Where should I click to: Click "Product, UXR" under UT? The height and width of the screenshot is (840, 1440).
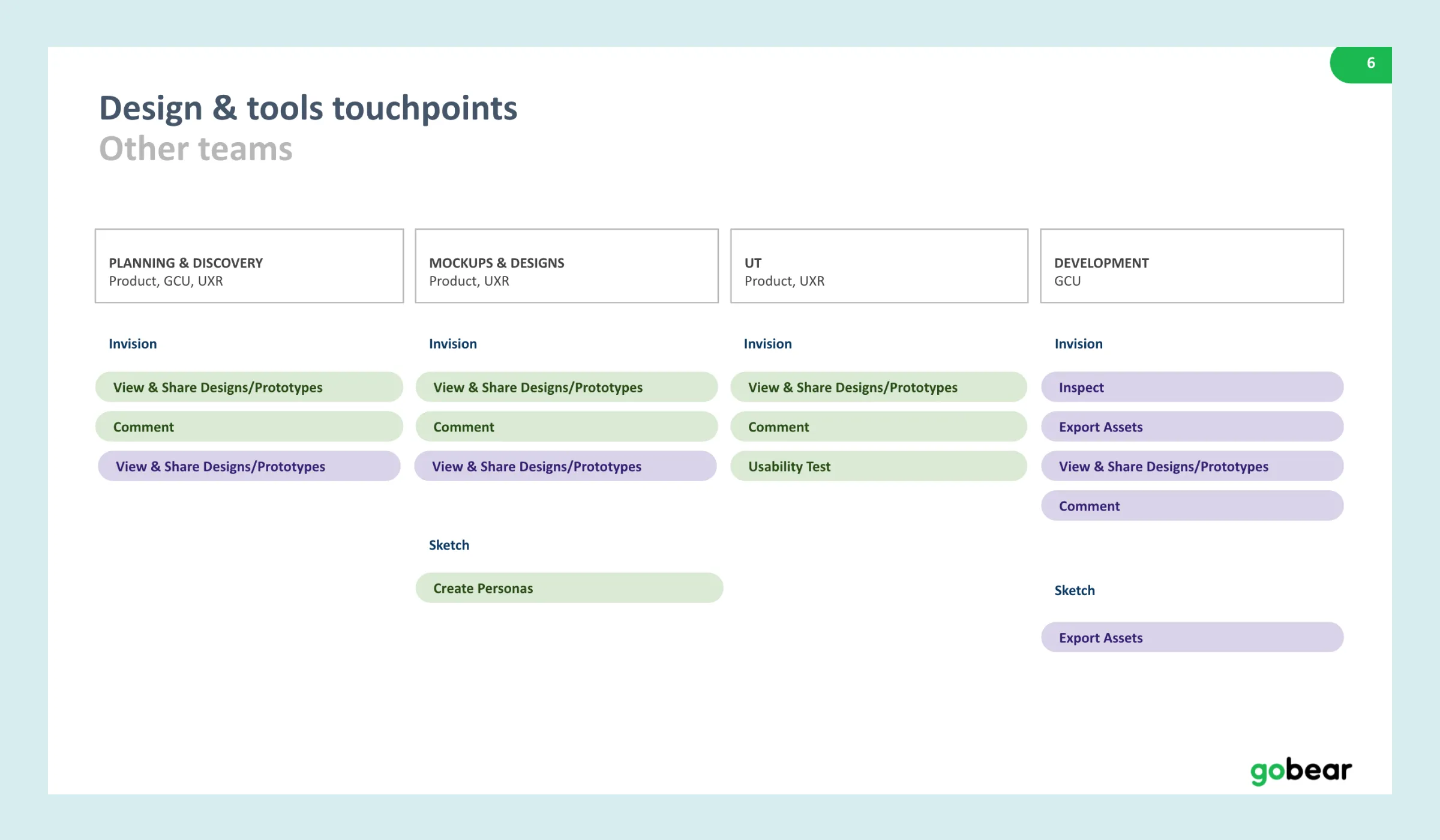784,281
